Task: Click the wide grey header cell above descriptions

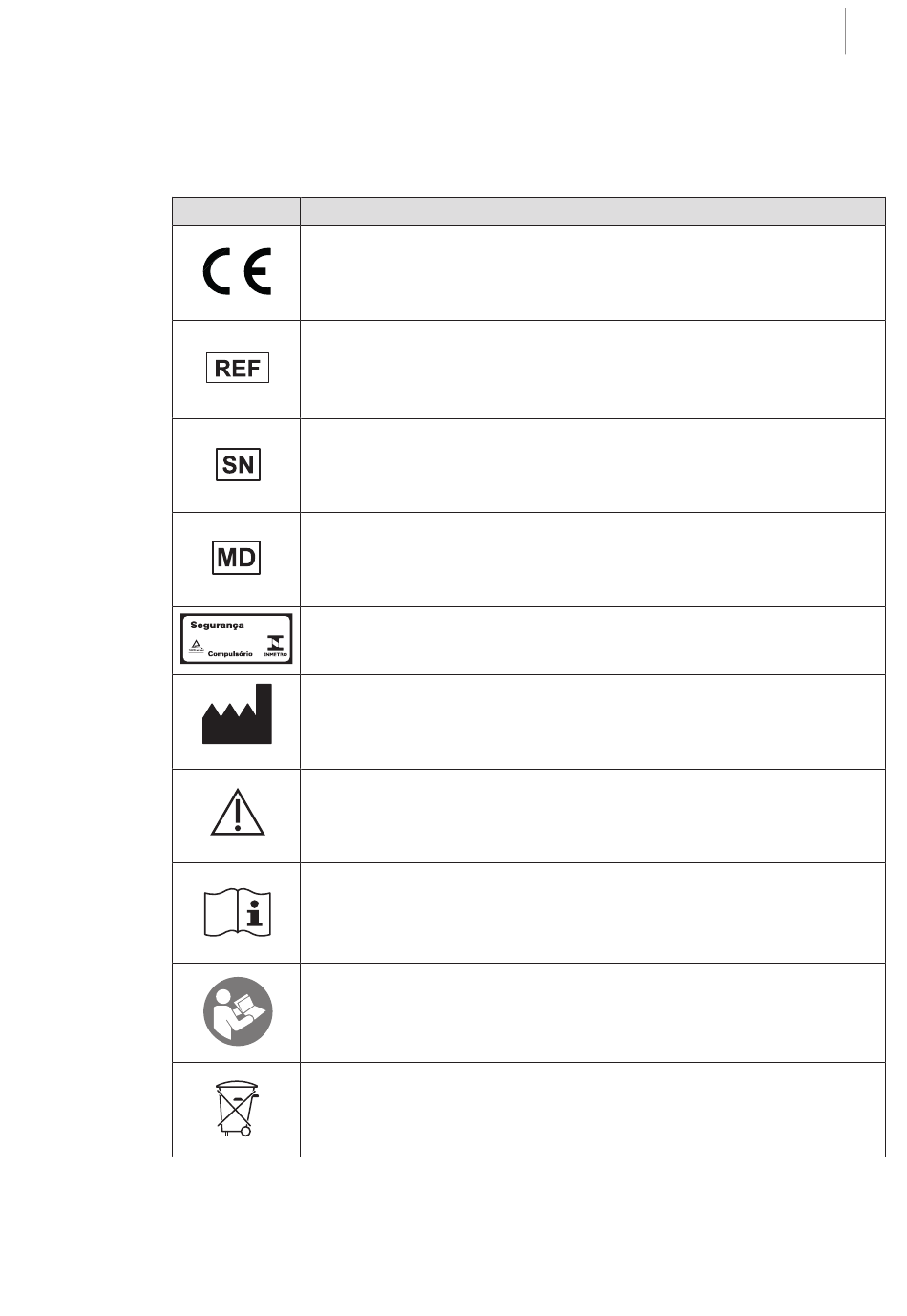Action: pyautogui.click(x=593, y=211)
